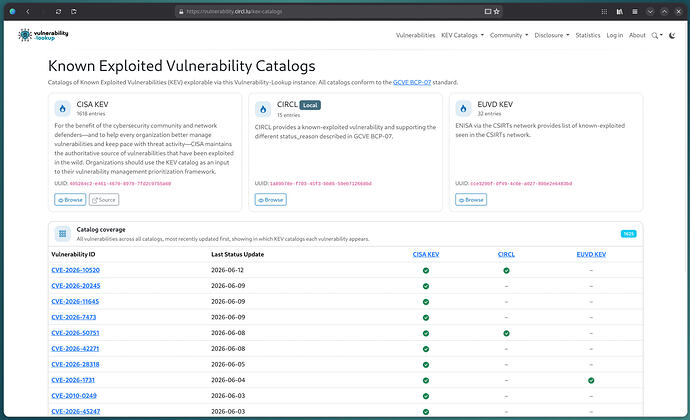Click the CISA KEV flame icon
The image size is (690, 420).
tap(62, 108)
